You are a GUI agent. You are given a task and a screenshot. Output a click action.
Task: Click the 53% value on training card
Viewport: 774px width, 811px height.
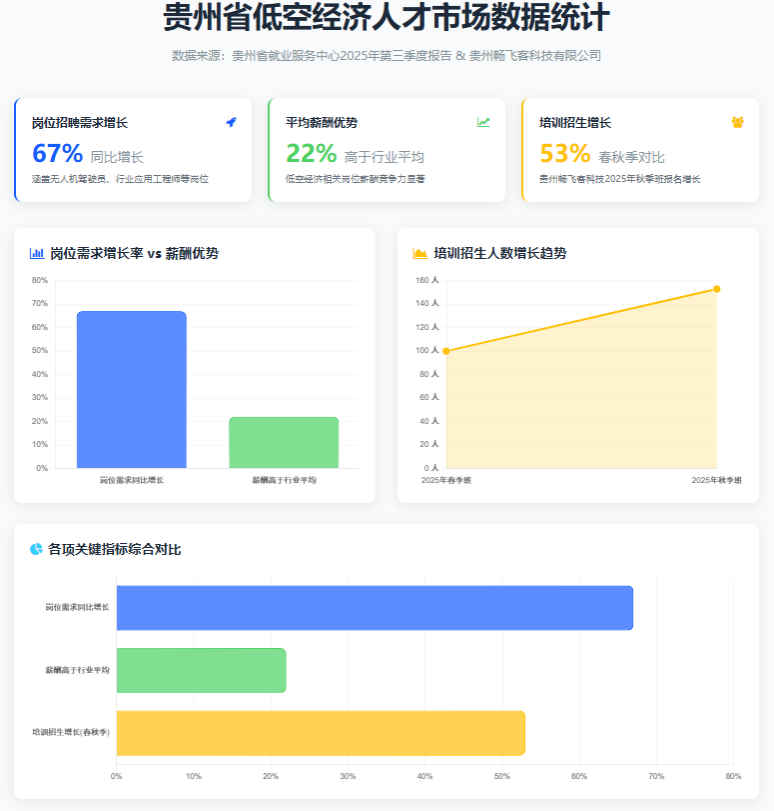pyautogui.click(x=565, y=153)
